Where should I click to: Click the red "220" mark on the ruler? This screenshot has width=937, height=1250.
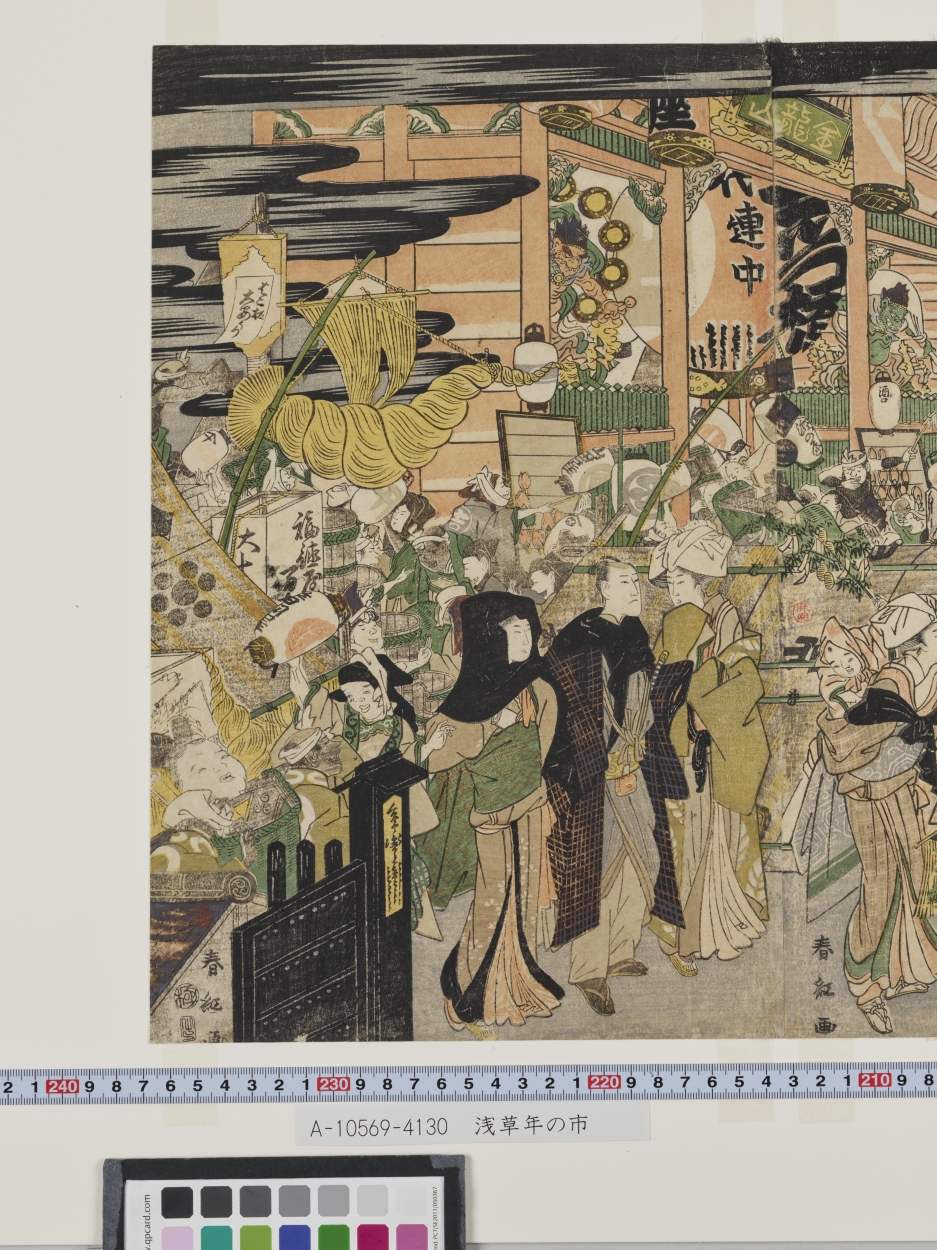pyautogui.click(x=604, y=1083)
